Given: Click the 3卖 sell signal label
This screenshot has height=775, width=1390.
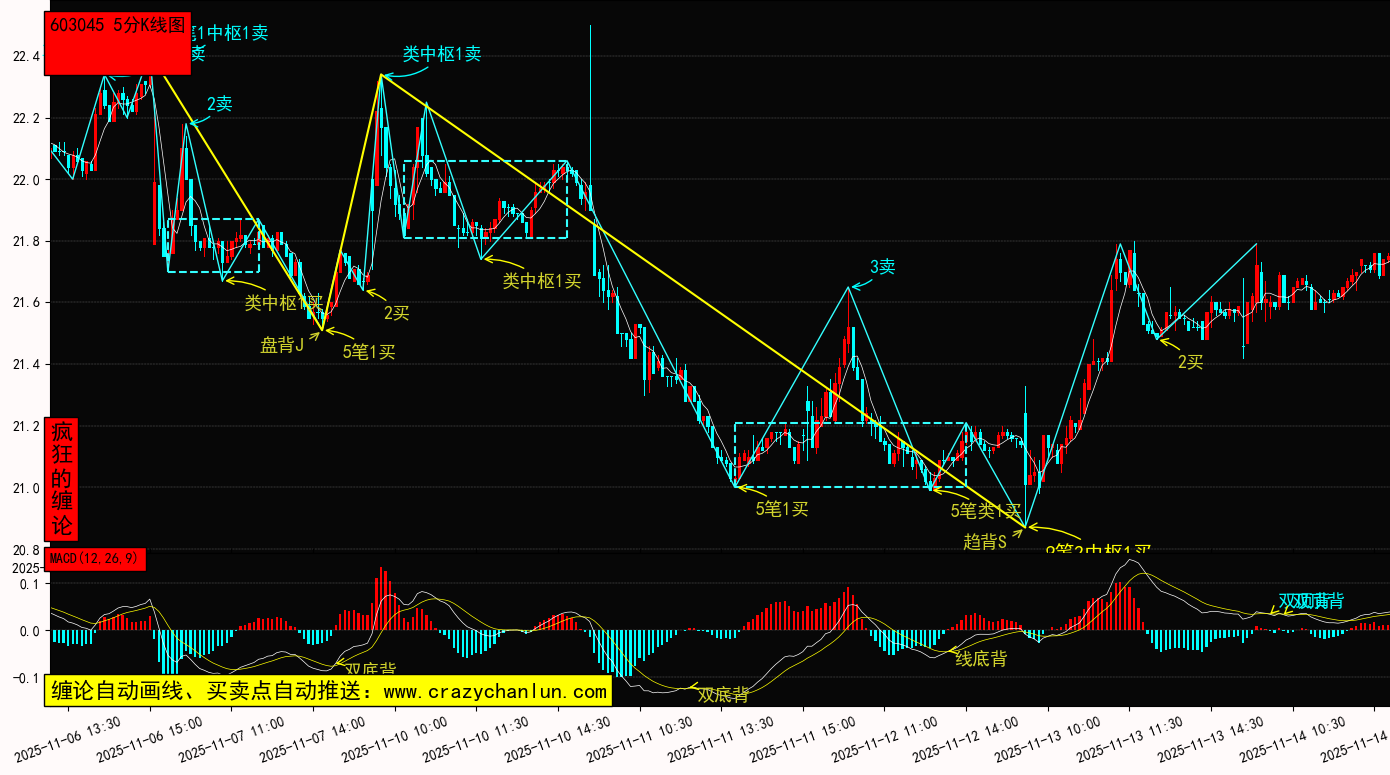Looking at the screenshot, I should tap(882, 266).
